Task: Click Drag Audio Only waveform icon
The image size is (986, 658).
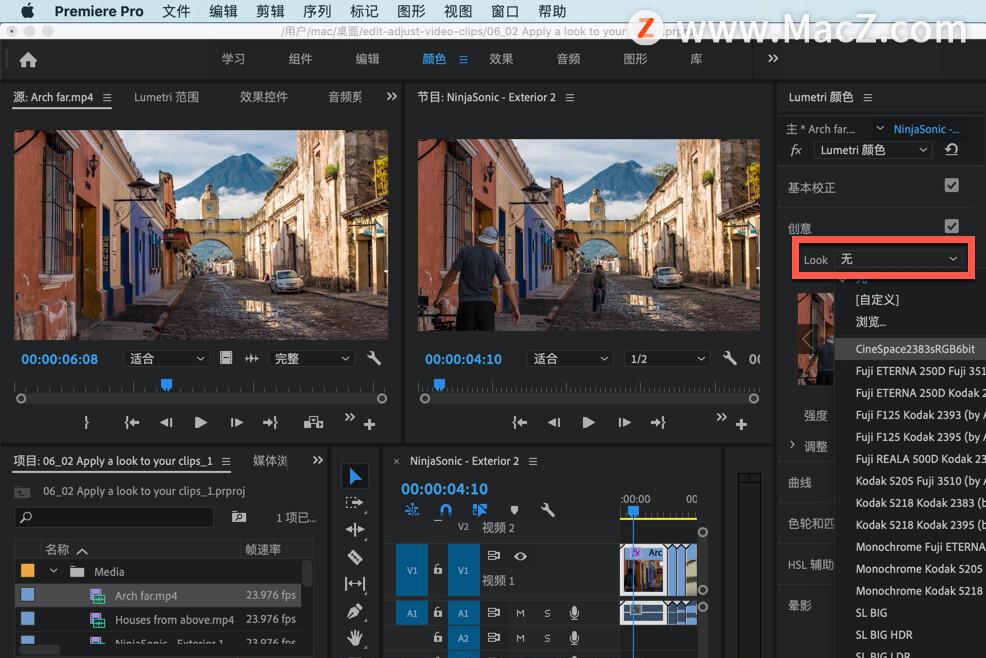Action: tap(252, 359)
